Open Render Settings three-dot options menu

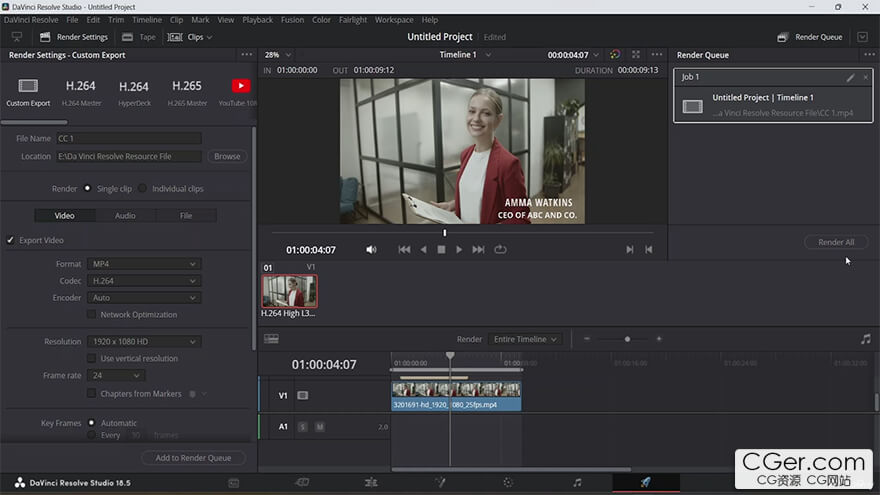click(x=246, y=54)
